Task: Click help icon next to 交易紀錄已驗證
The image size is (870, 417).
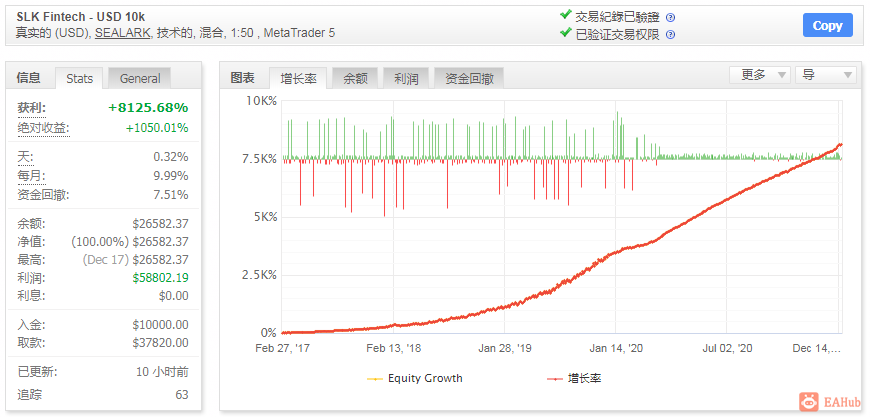Action: 670,17
